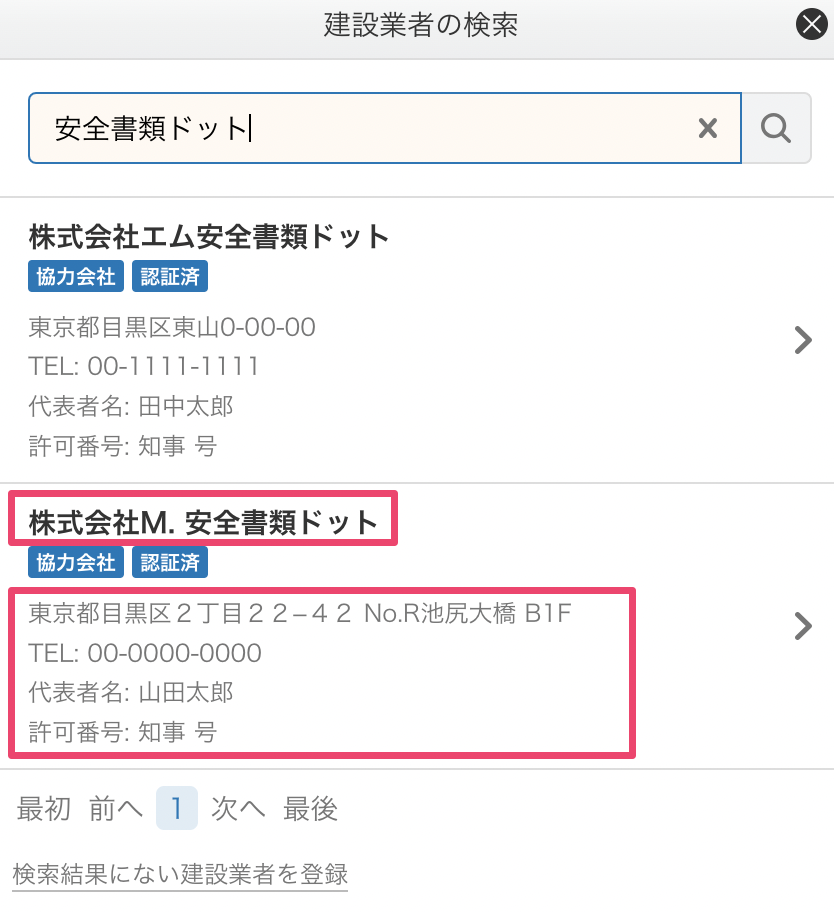Click second result's 協力会社 badge
This screenshot has height=912, width=834.
(x=76, y=562)
